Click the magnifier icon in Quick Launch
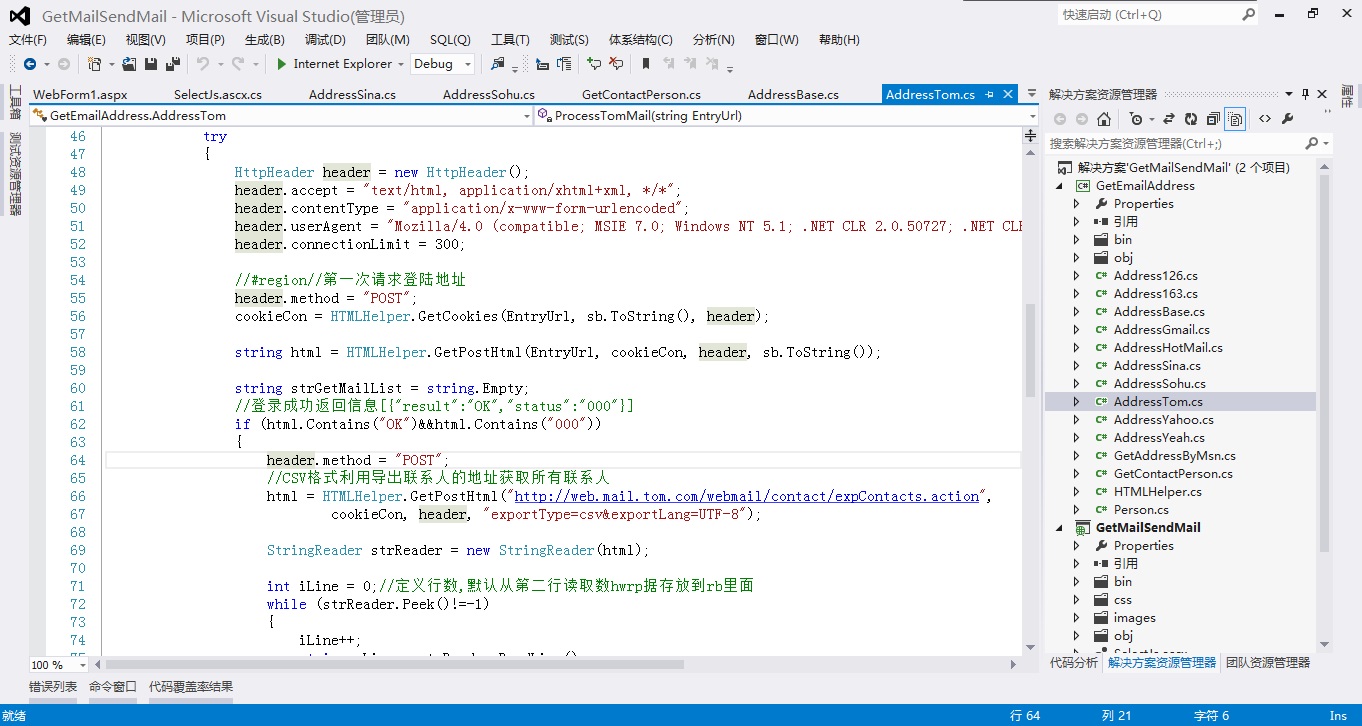1362x726 pixels. point(1248,15)
